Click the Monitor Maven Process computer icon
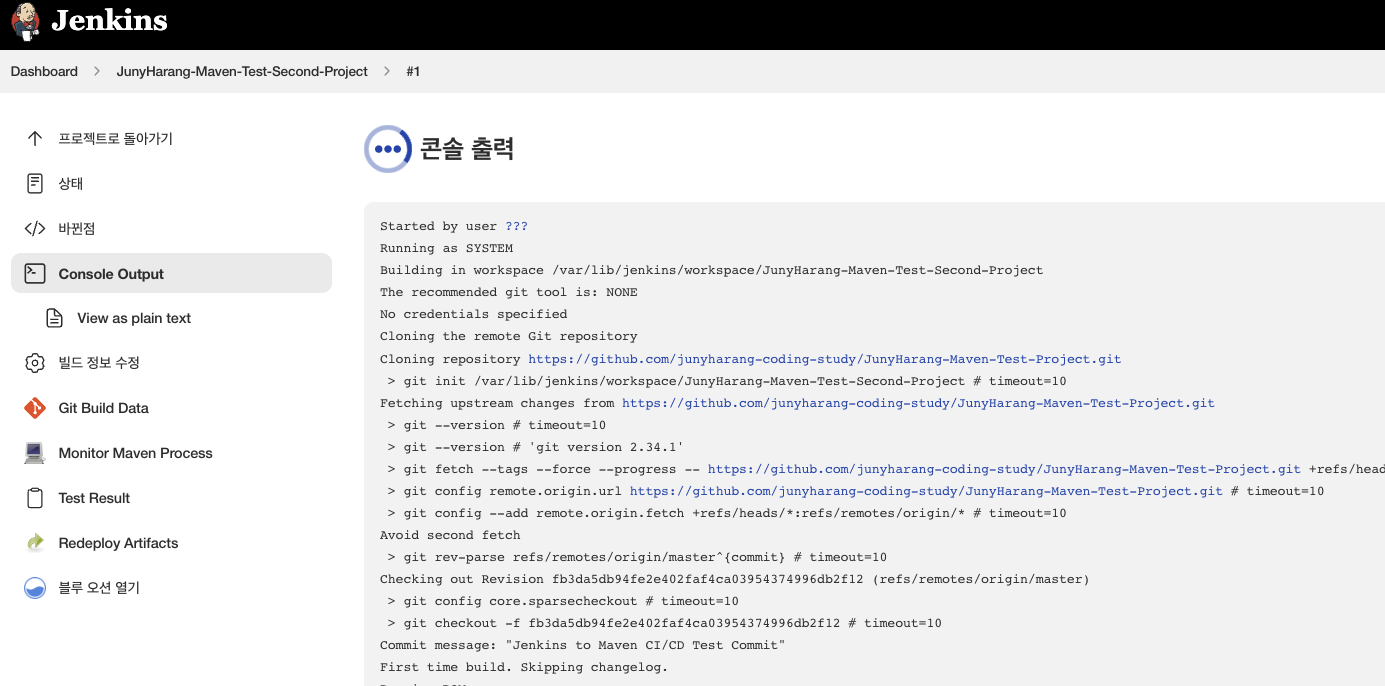Screen dimensions: 1385x686 (35, 453)
